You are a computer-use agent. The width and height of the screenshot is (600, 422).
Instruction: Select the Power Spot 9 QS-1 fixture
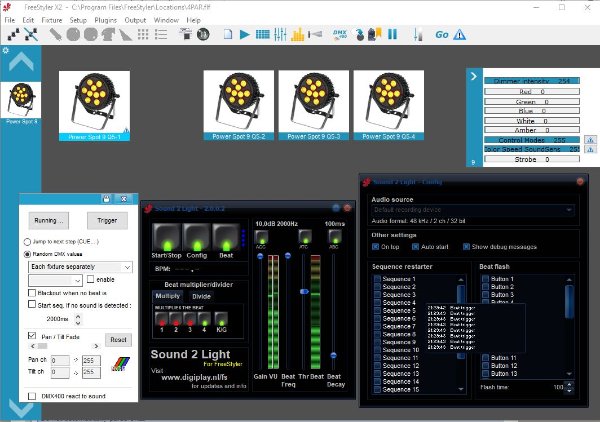[x=96, y=105]
